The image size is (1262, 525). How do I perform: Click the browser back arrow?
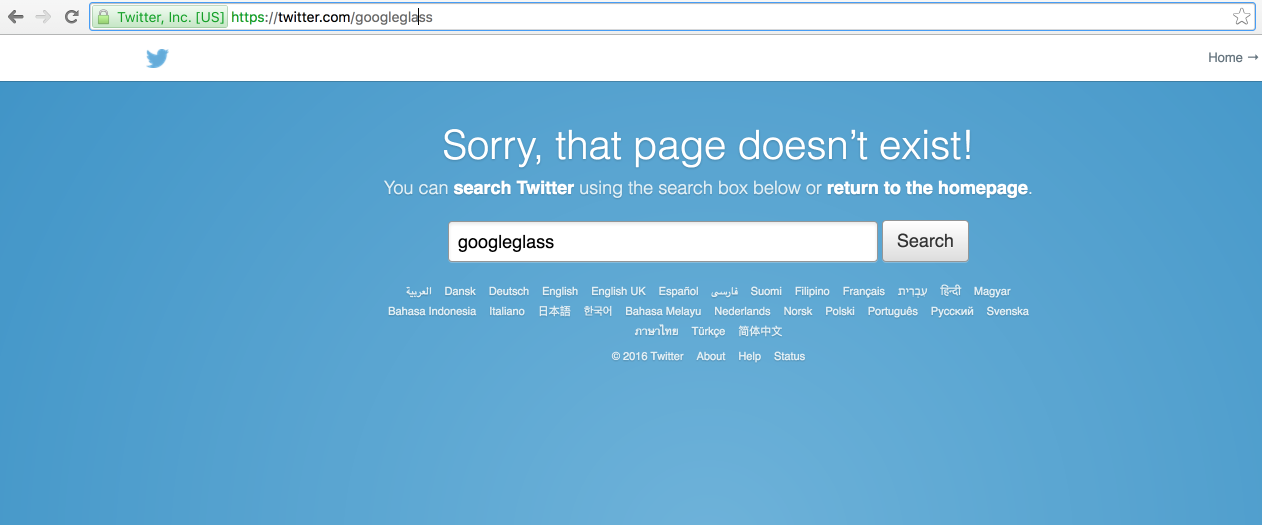point(16,16)
